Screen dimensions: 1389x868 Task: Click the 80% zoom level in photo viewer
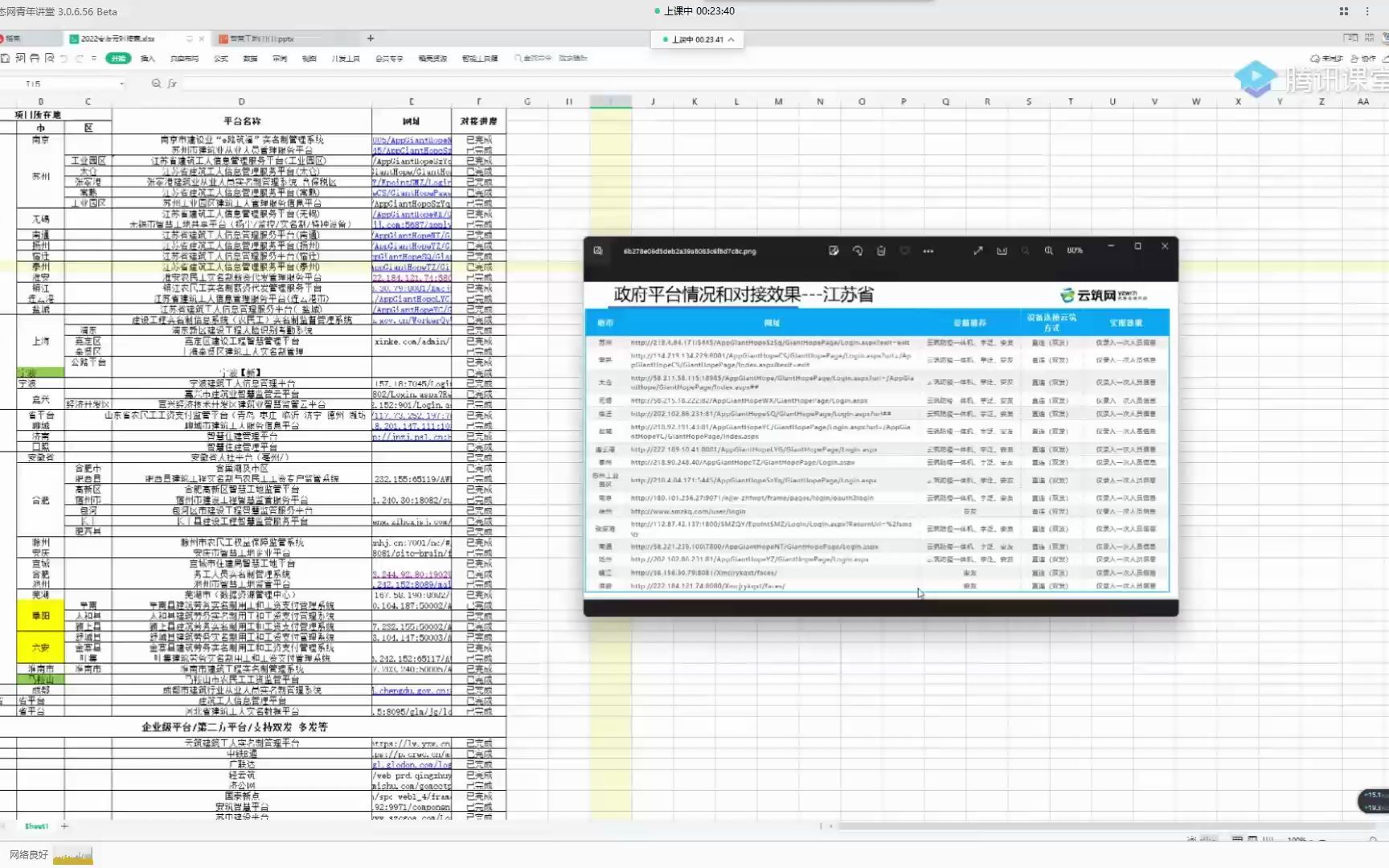(1075, 251)
